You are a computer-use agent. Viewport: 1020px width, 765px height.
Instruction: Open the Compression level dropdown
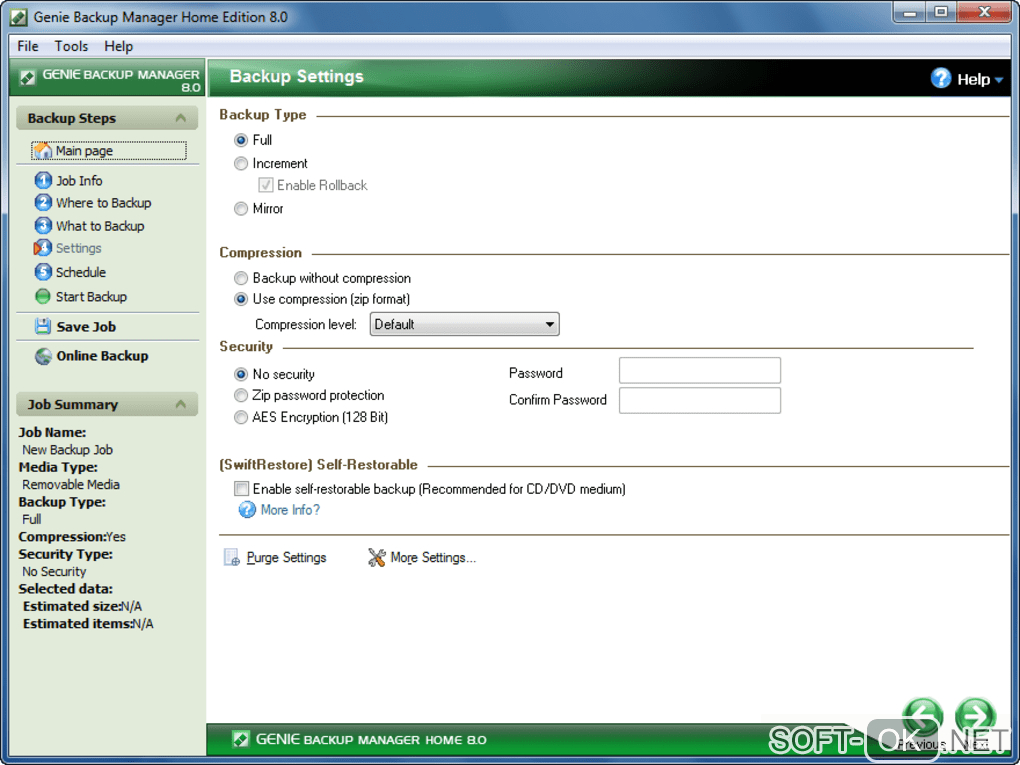click(x=464, y=324)
